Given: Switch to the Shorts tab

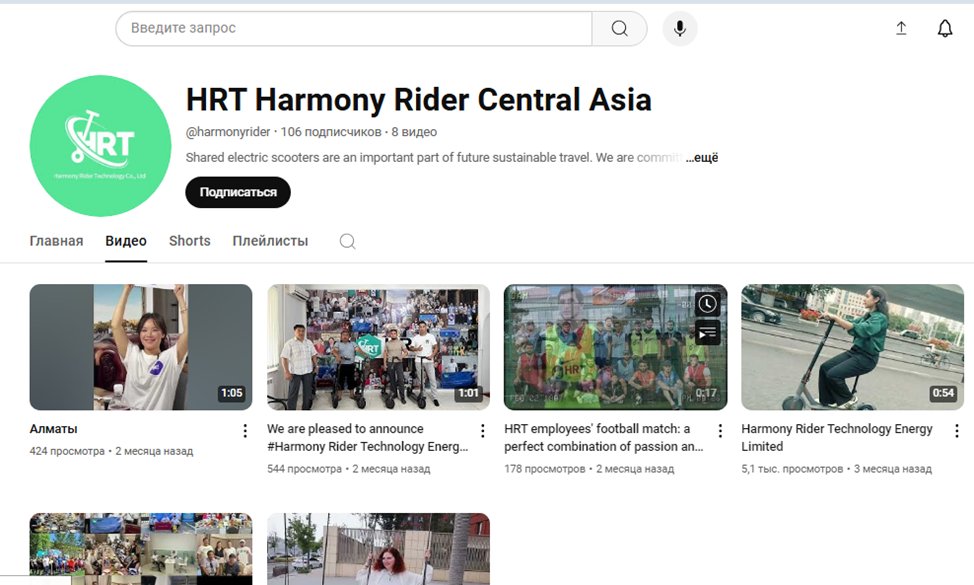Looking at the screenshot, I should 189,241.
